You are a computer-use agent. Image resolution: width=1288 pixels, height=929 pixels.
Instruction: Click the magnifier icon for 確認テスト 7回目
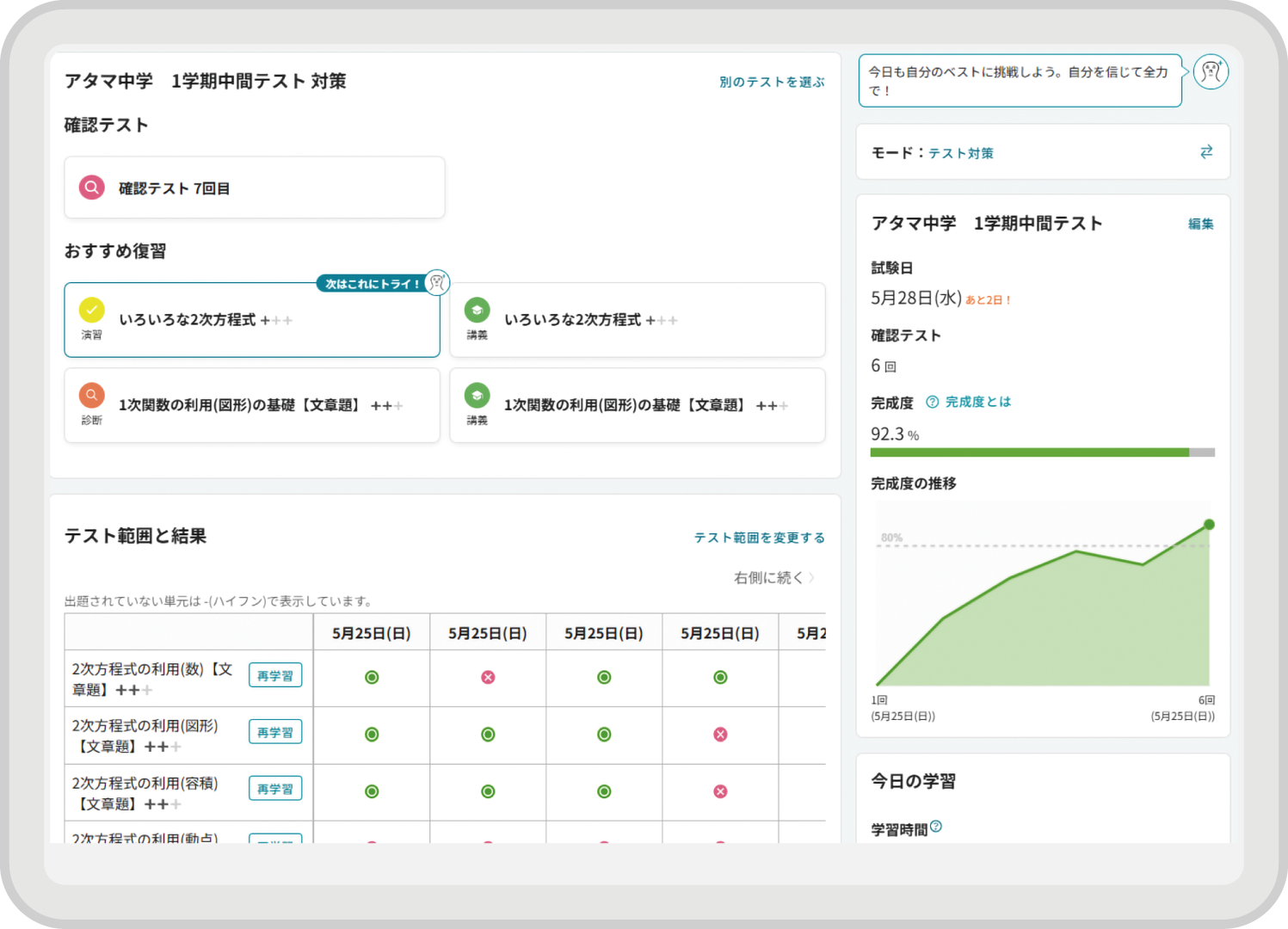(92, 188)
